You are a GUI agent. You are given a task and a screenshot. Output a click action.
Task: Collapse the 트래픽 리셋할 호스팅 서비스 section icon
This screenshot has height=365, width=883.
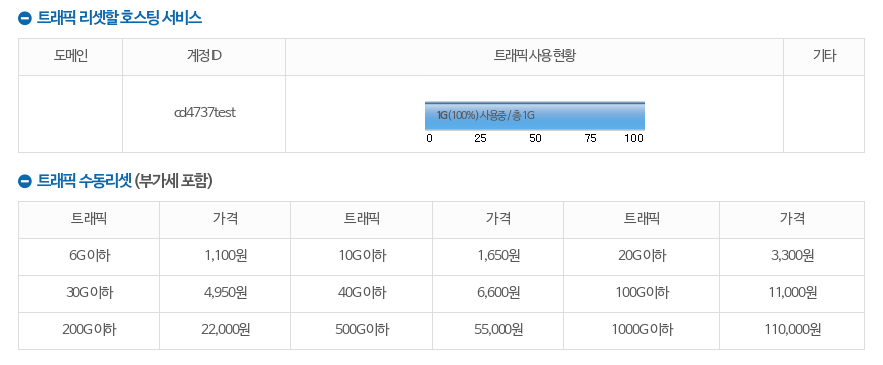tap(24, 19)
